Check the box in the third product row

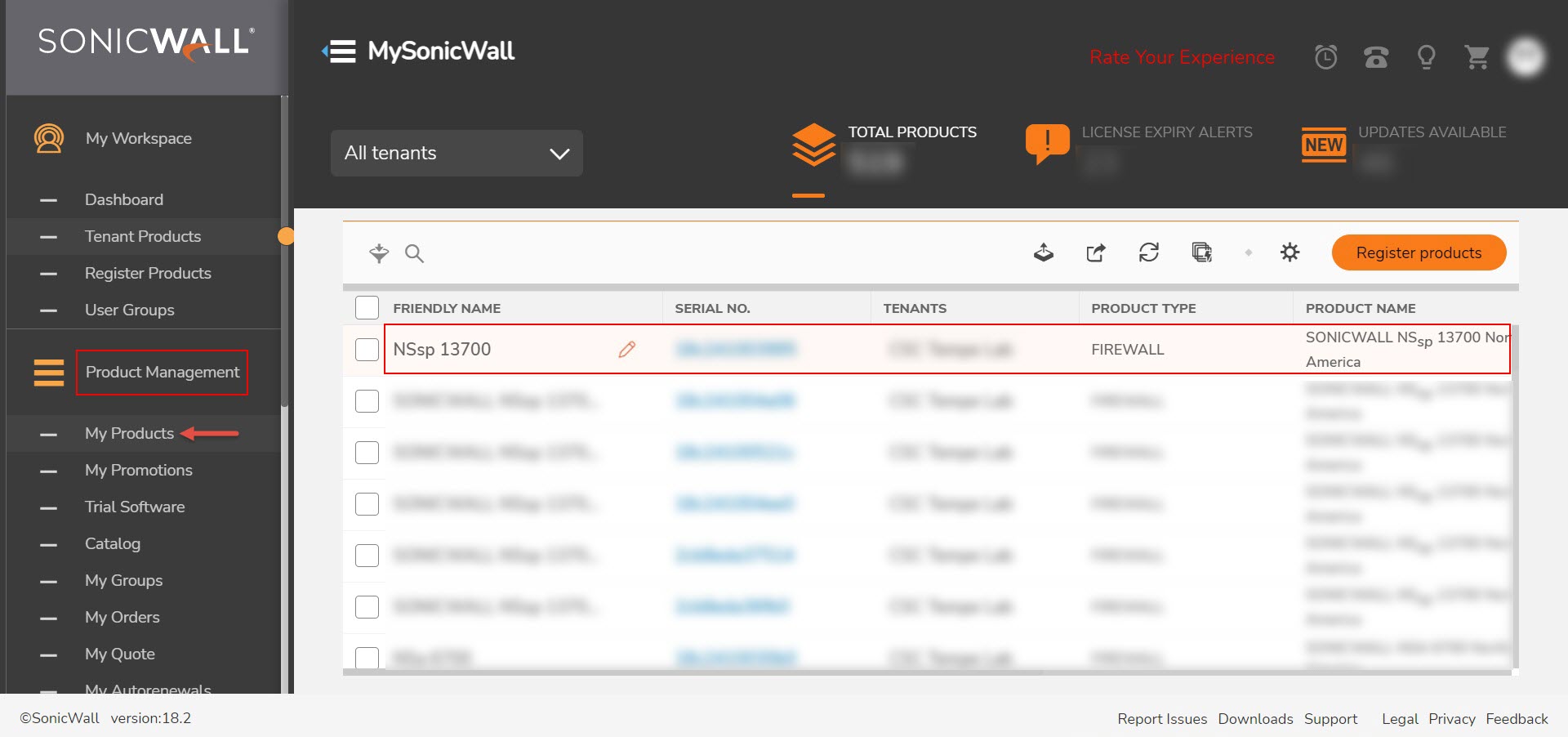click(367, 453)
